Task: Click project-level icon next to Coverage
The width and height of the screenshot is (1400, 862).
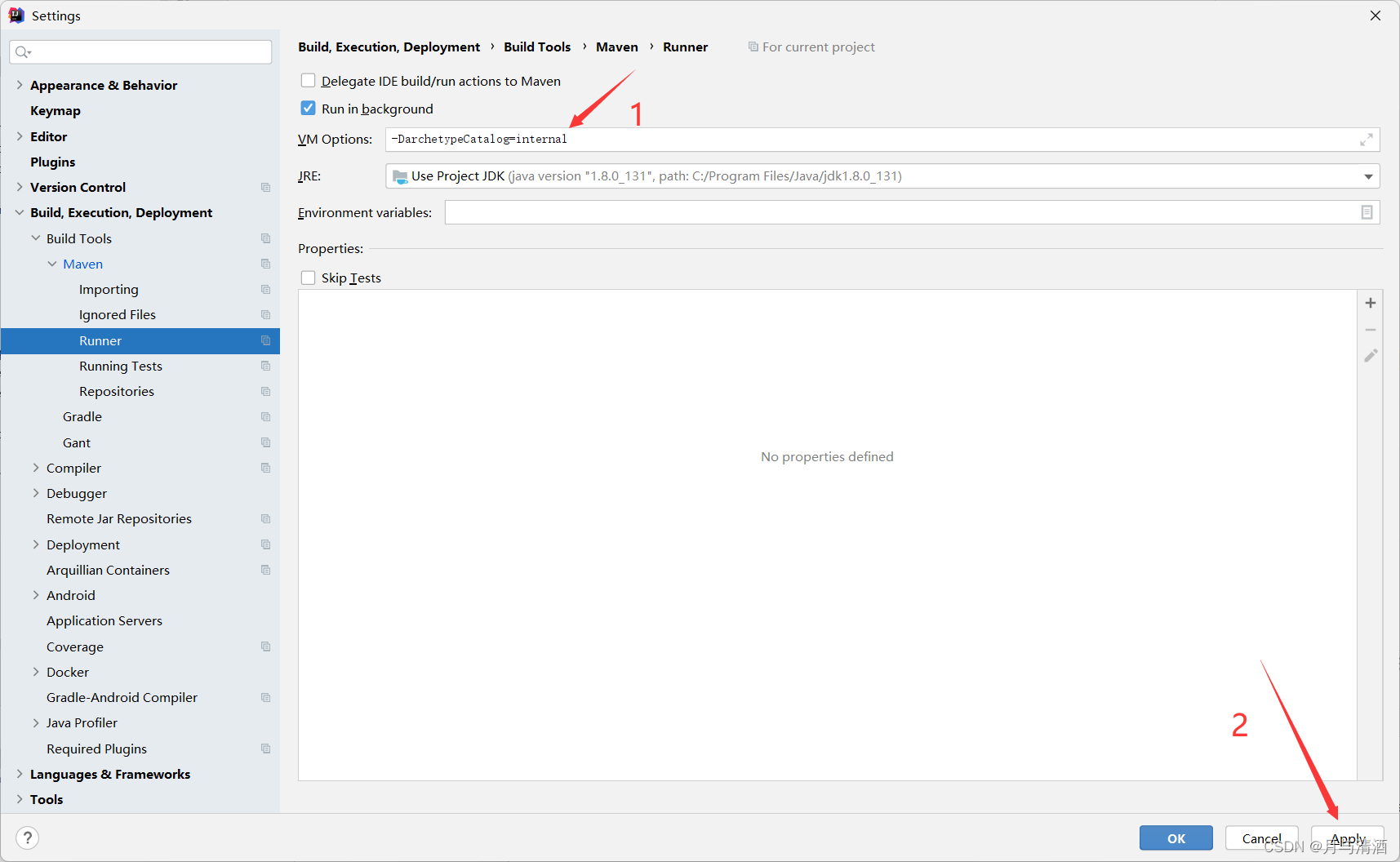Action: (x=265, y=646)
